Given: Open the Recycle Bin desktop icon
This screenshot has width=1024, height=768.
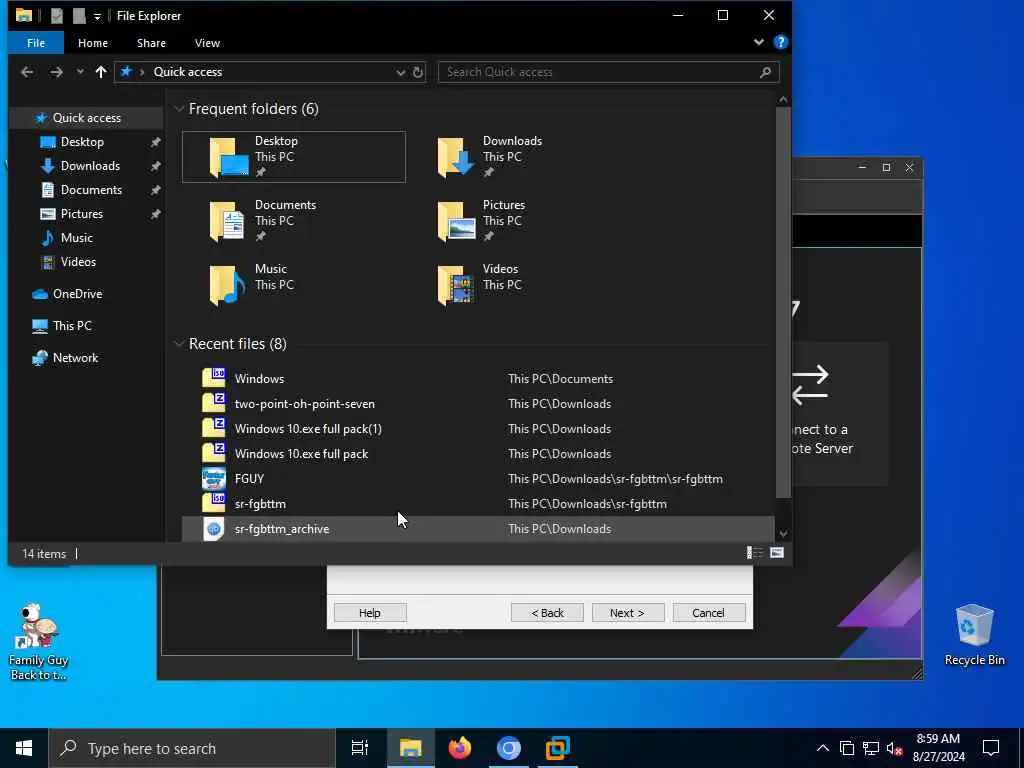Looking at the screenshot, I should [x=974, y=635].
